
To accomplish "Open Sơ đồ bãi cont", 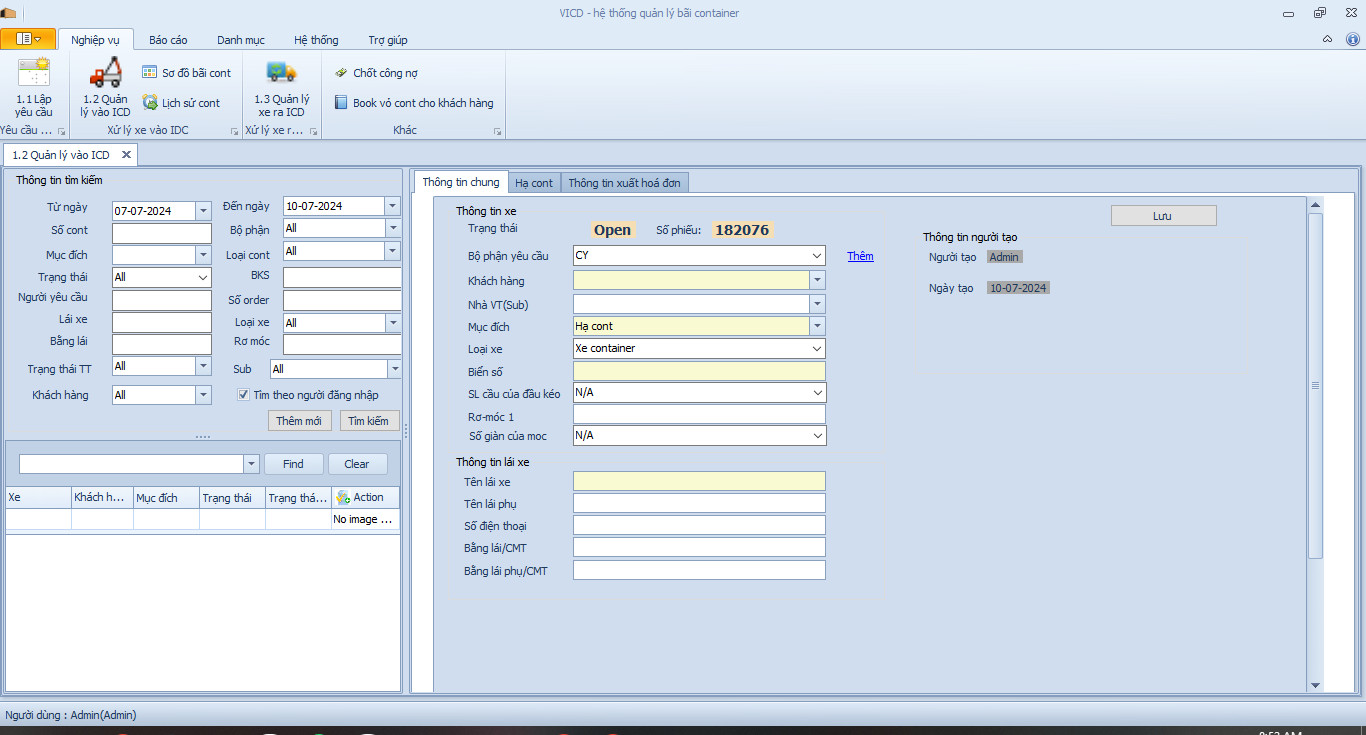I will [x=186, y=73].
